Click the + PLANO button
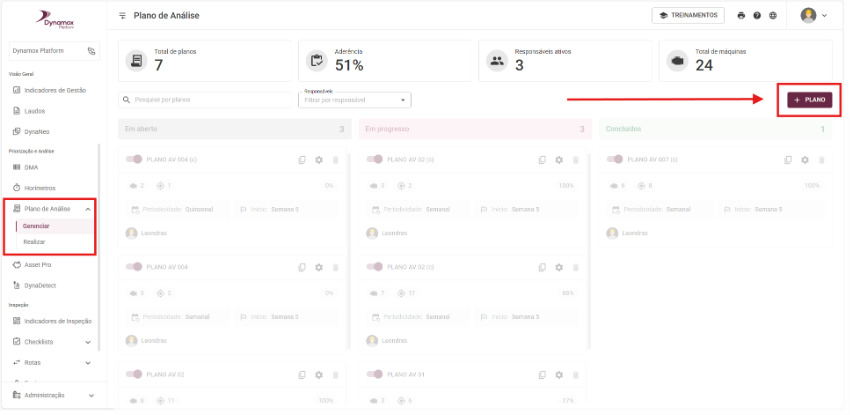This screenshot has height=415, width=850. tap(809, 100)
